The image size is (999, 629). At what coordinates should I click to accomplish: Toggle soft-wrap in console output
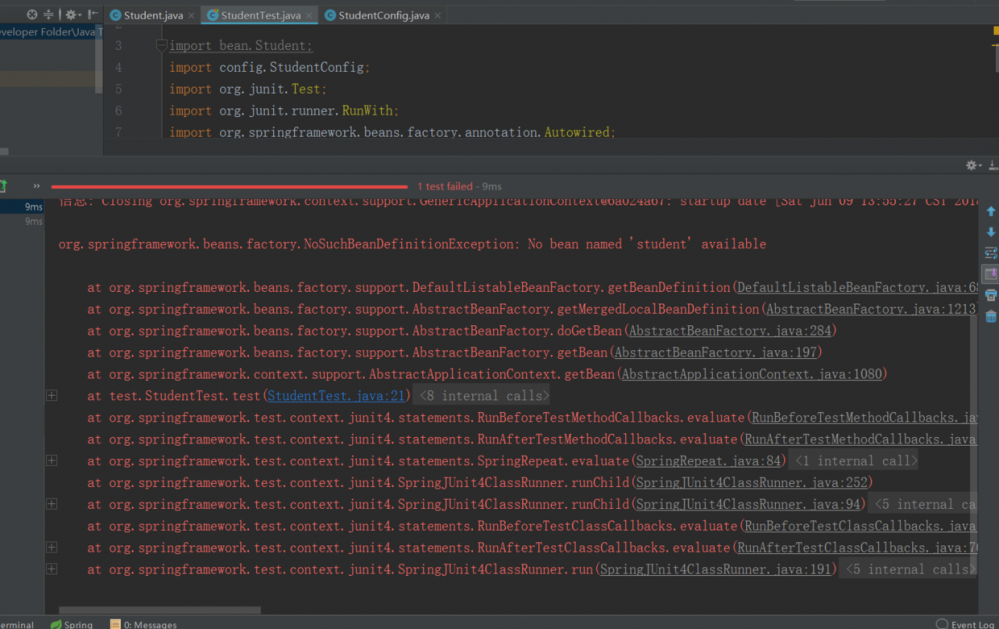990,254
